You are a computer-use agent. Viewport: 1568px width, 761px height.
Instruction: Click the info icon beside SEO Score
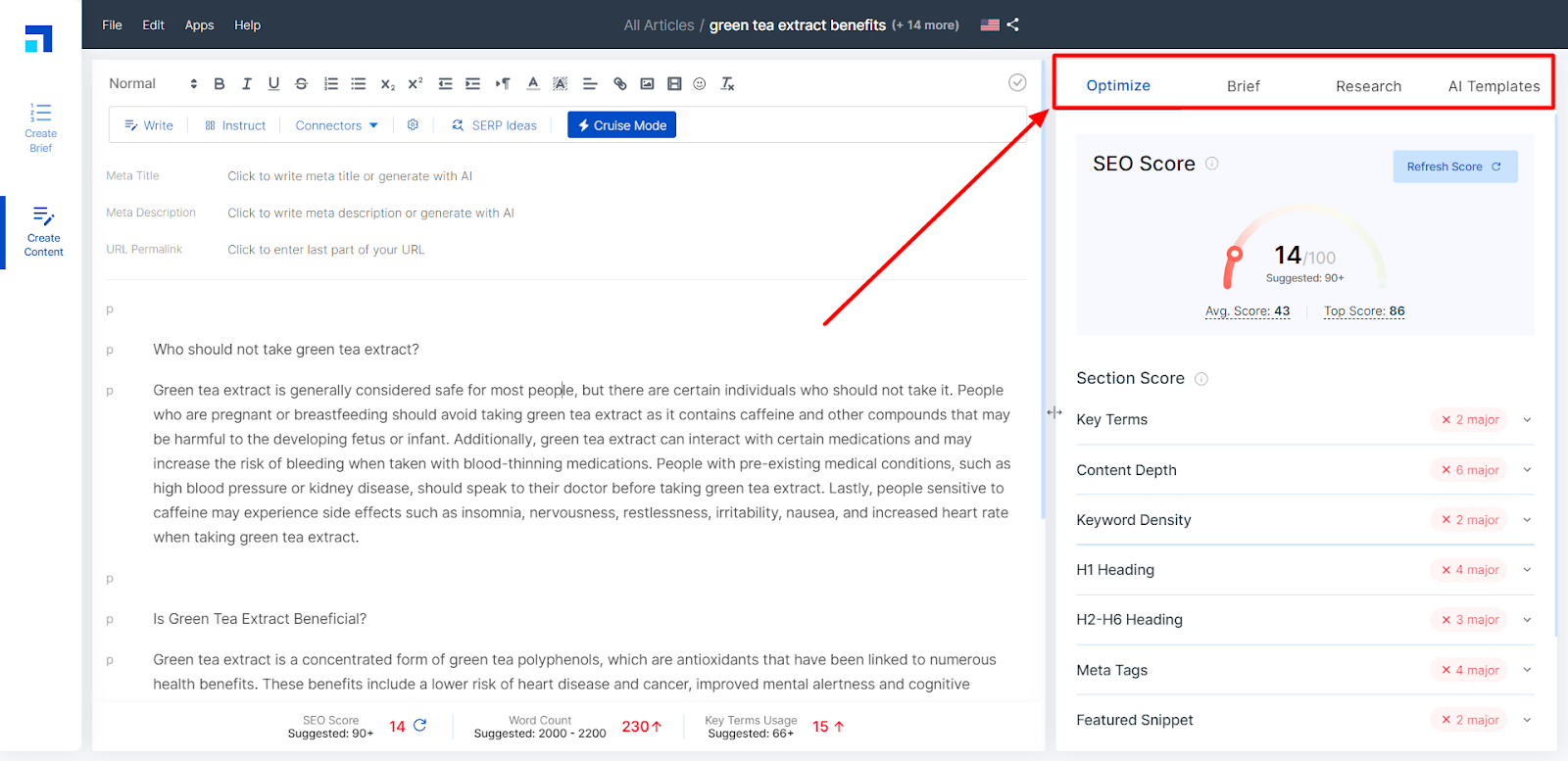1212,164
